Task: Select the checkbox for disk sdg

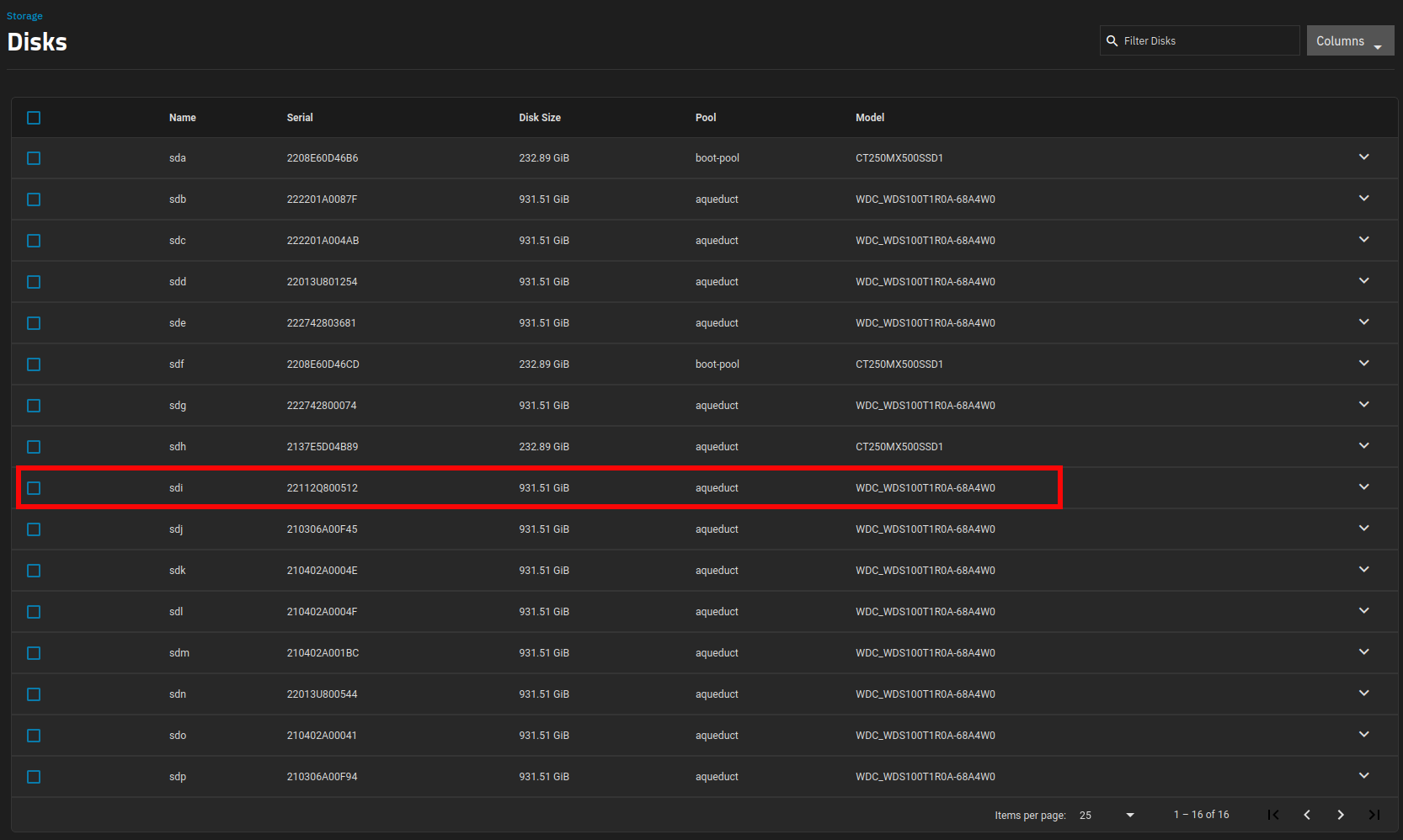Action: pyautogui.click(x=34, y=406)
